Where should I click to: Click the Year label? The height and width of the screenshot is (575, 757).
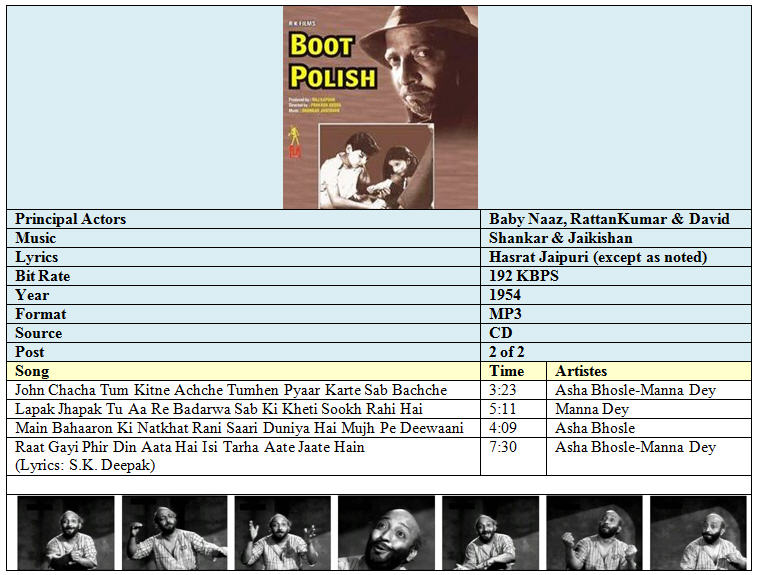click(32, 295)
